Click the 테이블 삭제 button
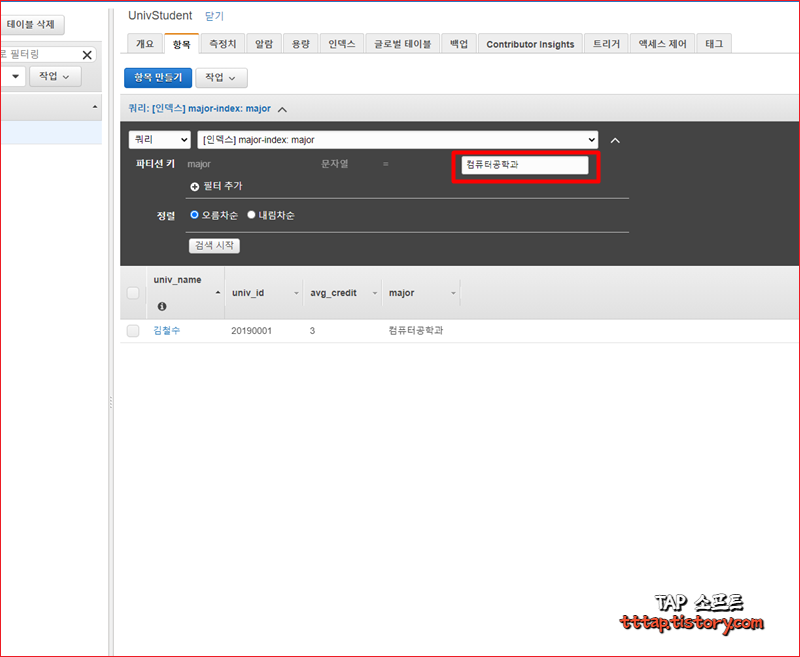 (x=32, y=24)
